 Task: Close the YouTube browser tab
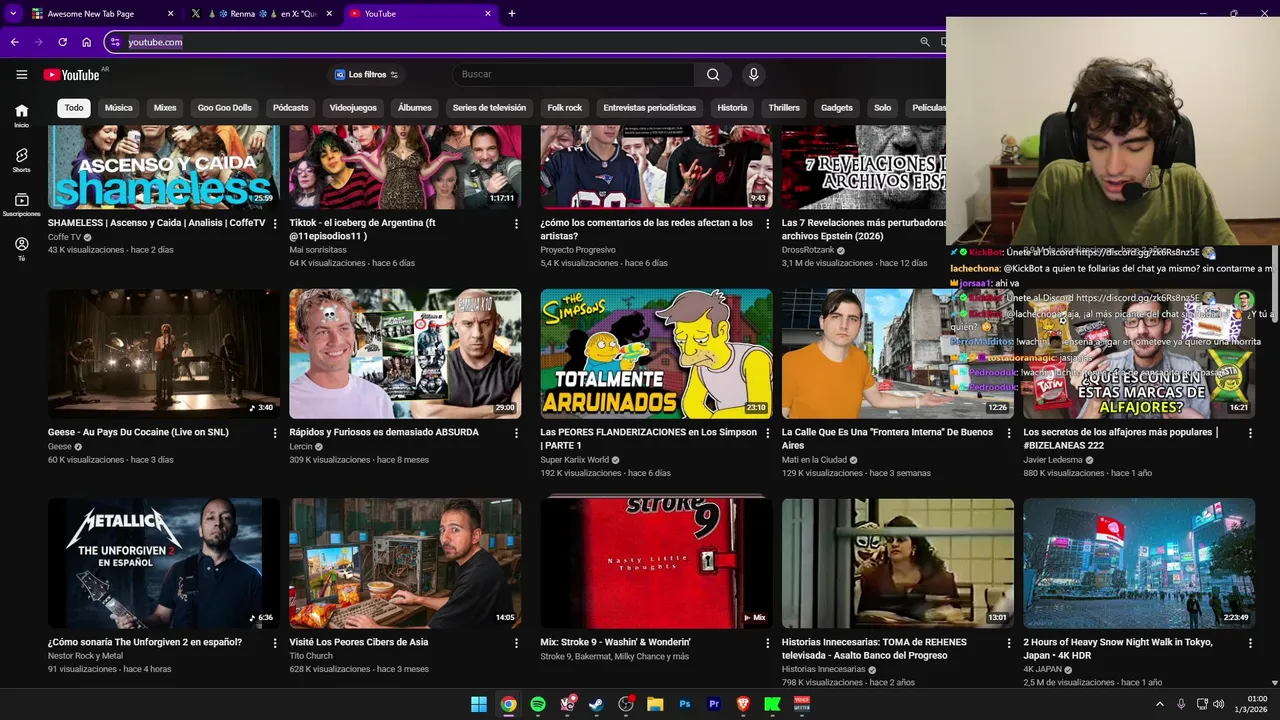[x=488, y=14]
